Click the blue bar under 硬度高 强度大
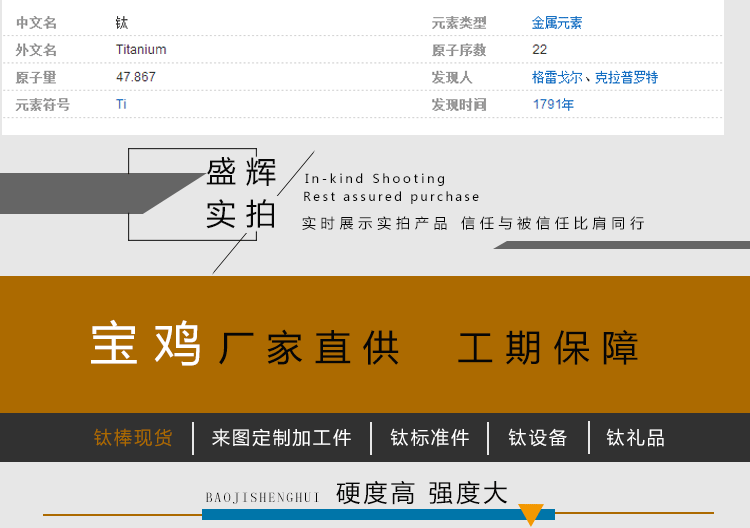The height and width of the screenshot is (528, 750). coord(360,514)
